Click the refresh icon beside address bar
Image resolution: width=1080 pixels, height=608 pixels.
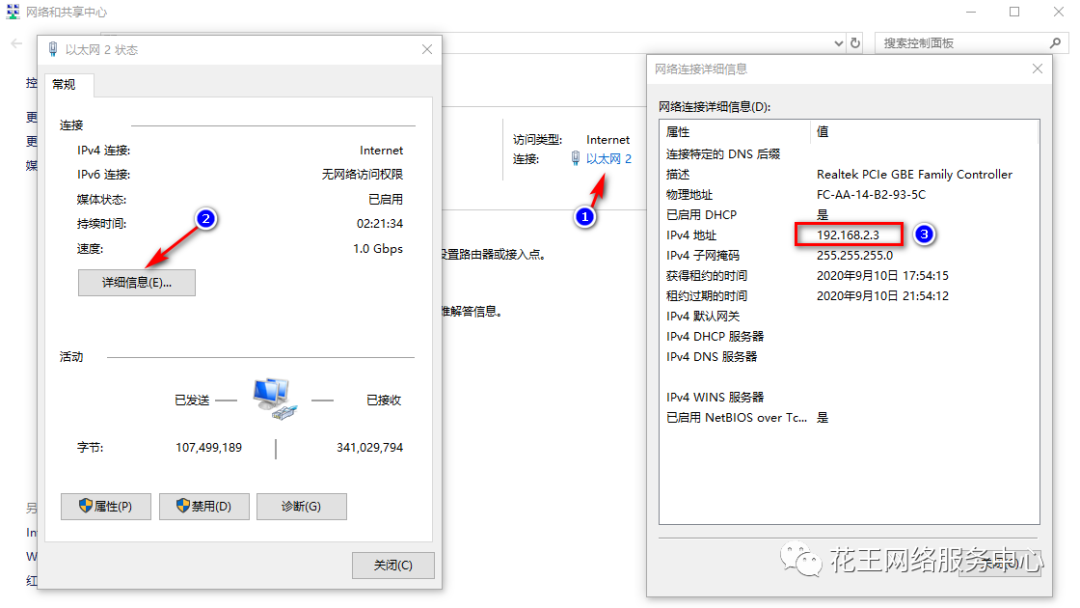coord(855,43)
